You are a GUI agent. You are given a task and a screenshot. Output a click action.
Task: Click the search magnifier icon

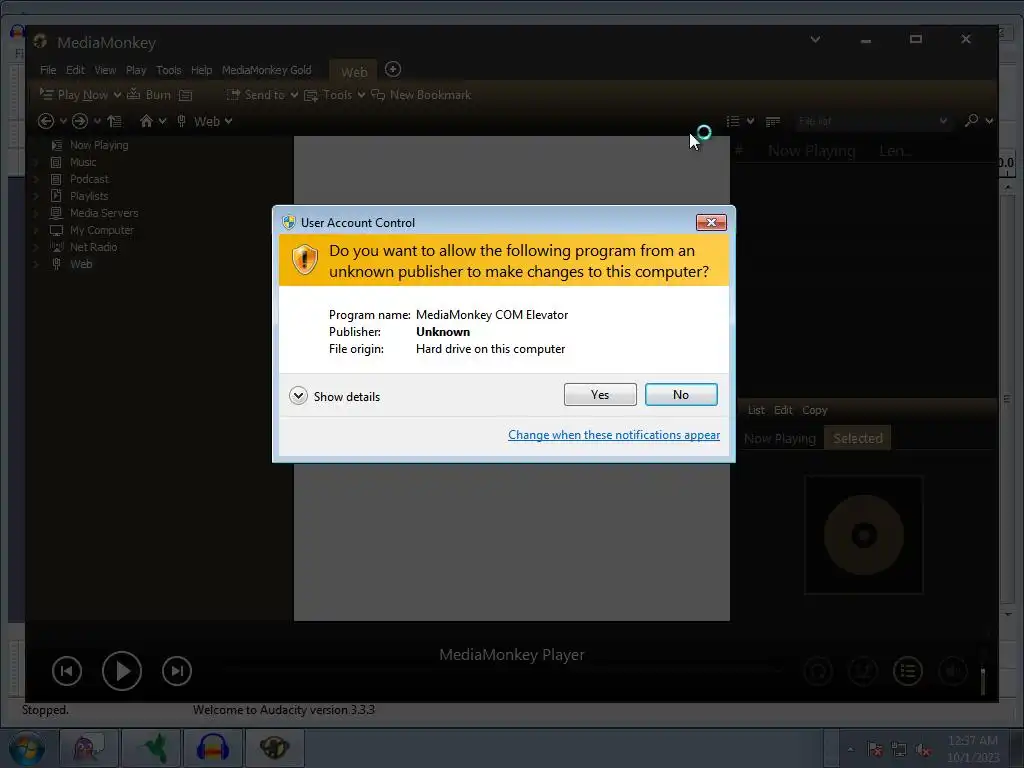pos(972,120)
